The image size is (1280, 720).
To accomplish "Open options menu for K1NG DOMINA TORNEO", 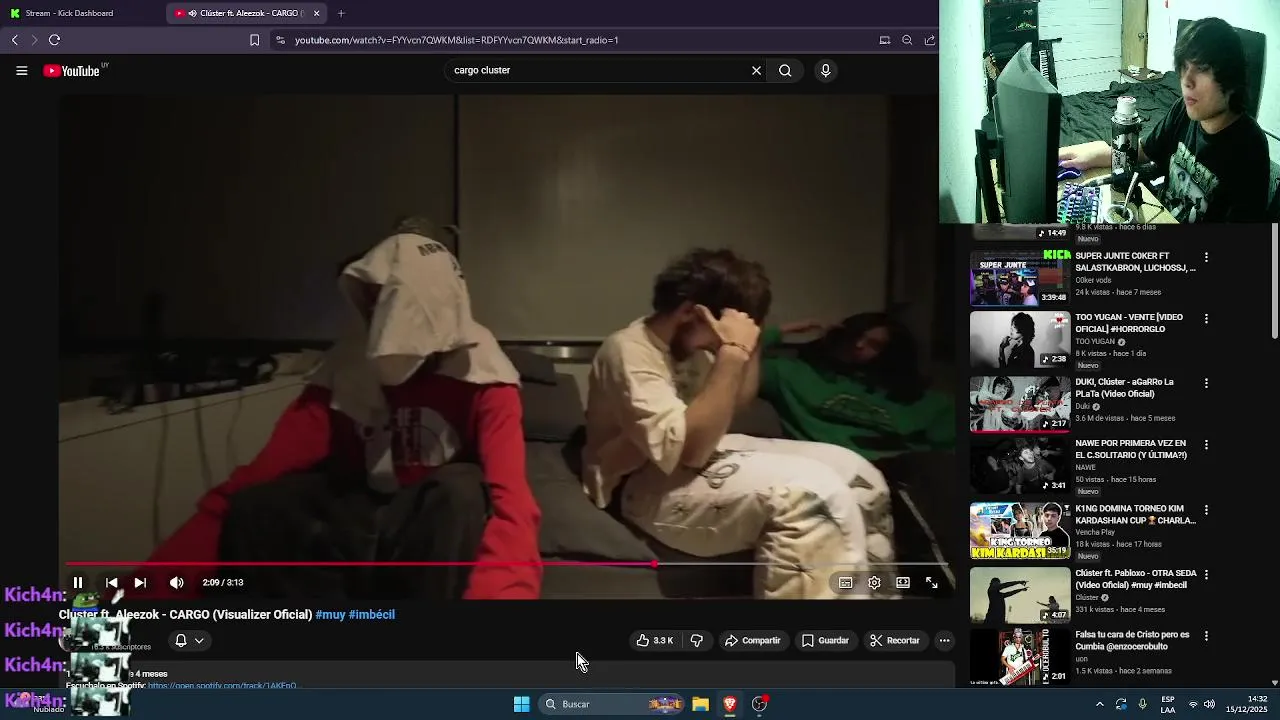I will (x=1206, y=510).
